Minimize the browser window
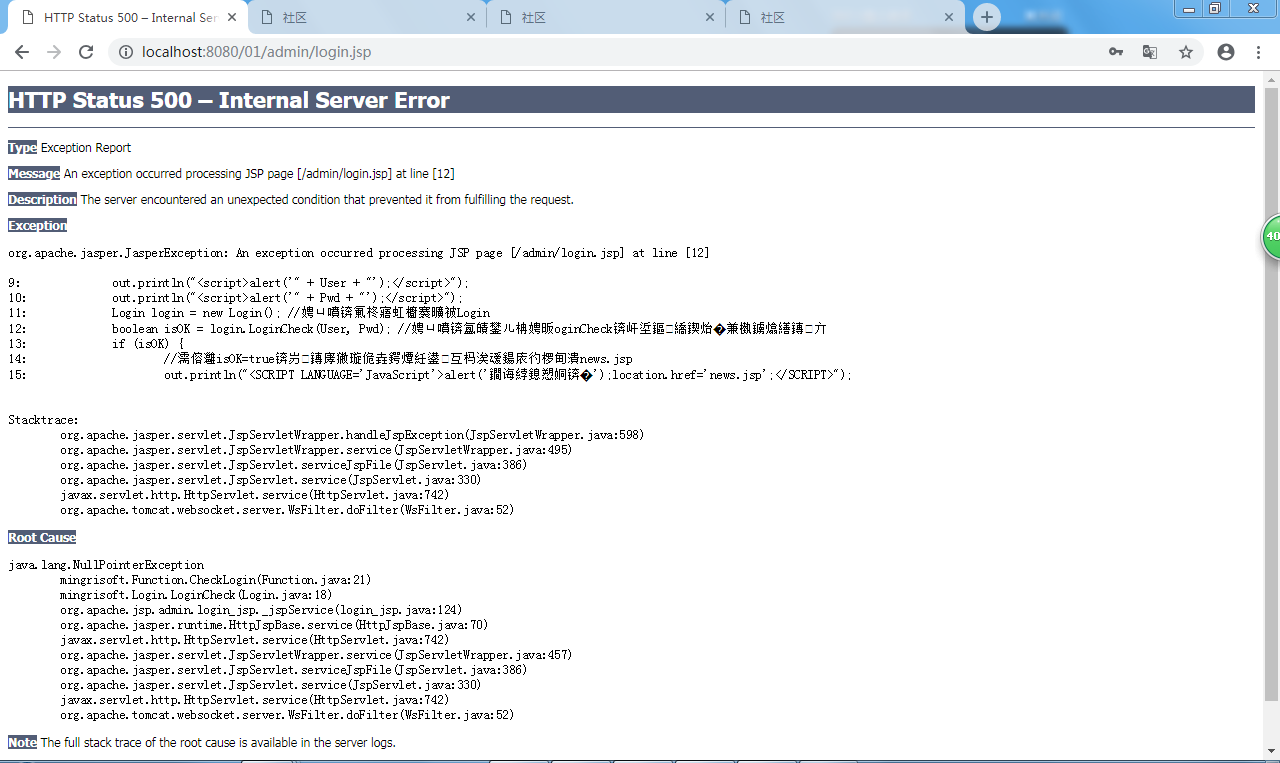 tap(1189, 9)
